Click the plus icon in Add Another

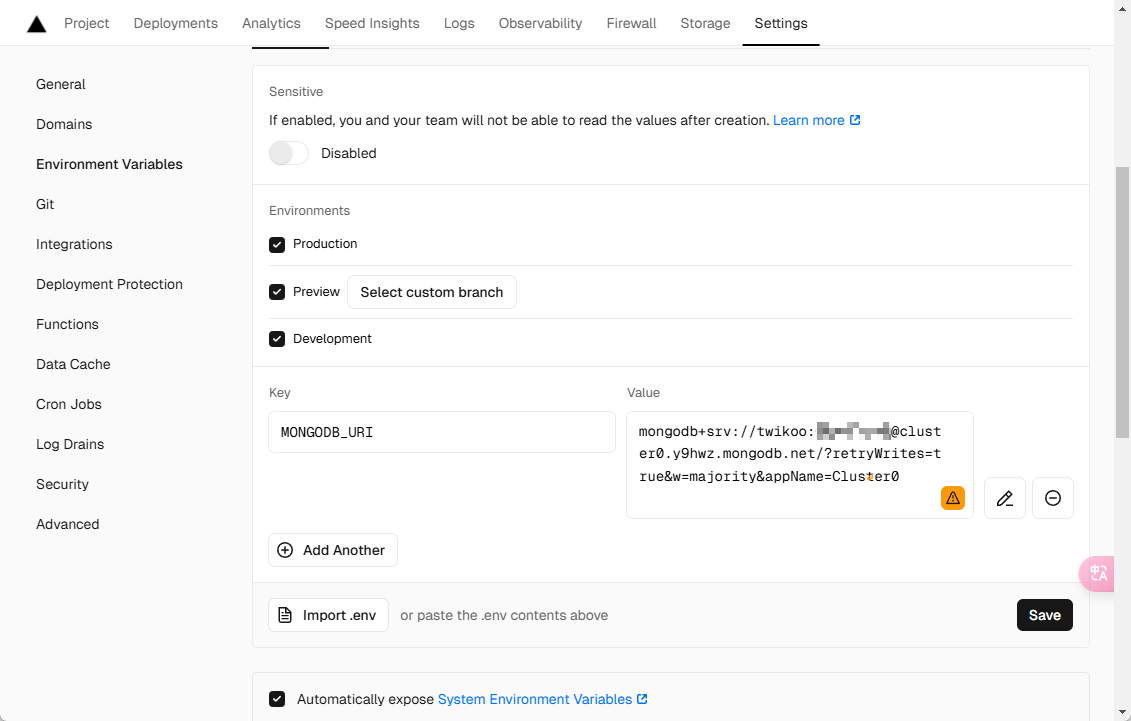point(285,550)
